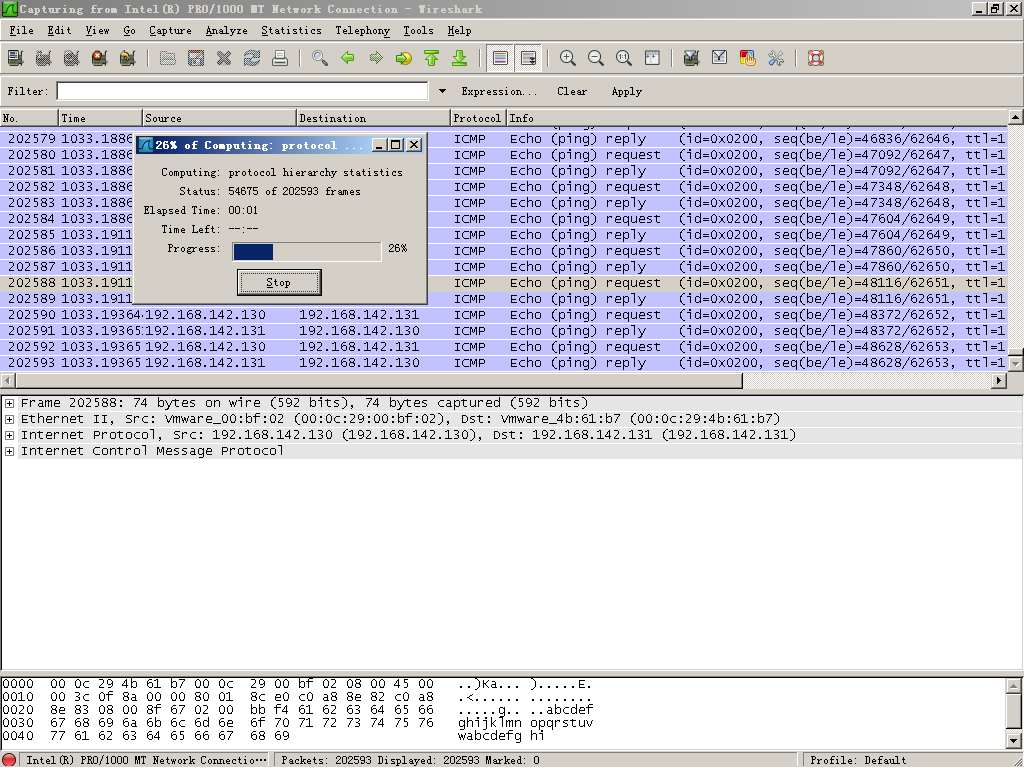The width and height of the screenshot is (1024, 768).
Task: Click red capture status icon in status bar
Action: (9, 760)
